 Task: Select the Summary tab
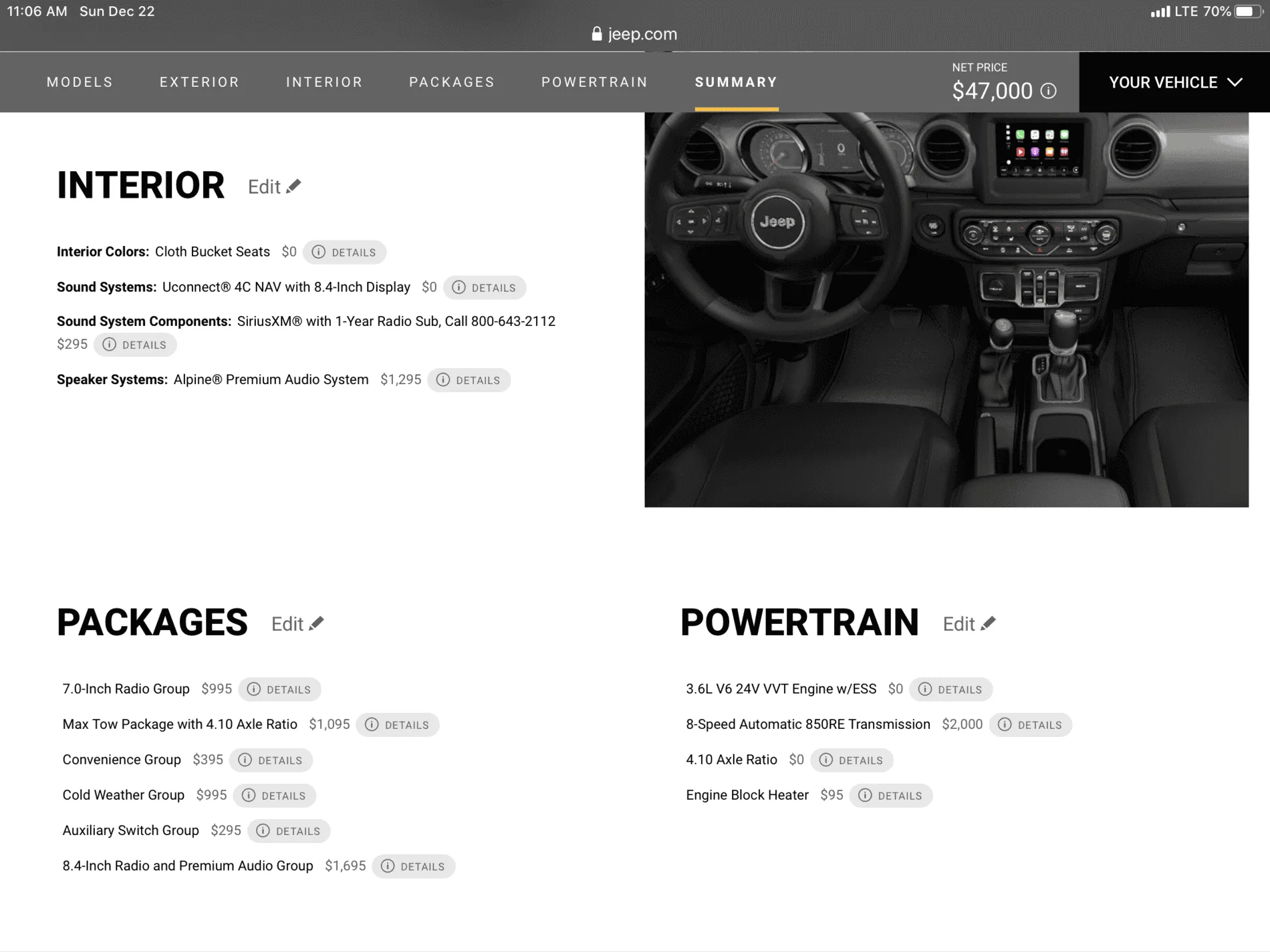coord(736,82)
